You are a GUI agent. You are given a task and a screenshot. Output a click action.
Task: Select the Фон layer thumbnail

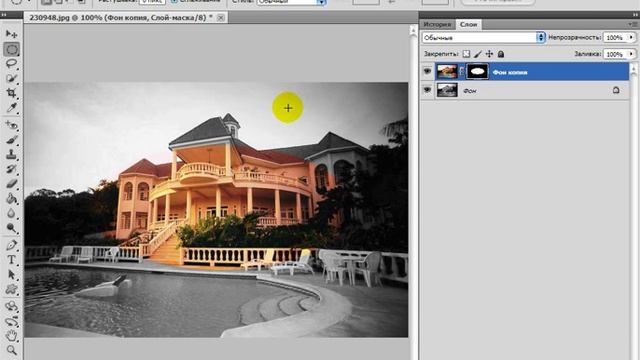447,90
